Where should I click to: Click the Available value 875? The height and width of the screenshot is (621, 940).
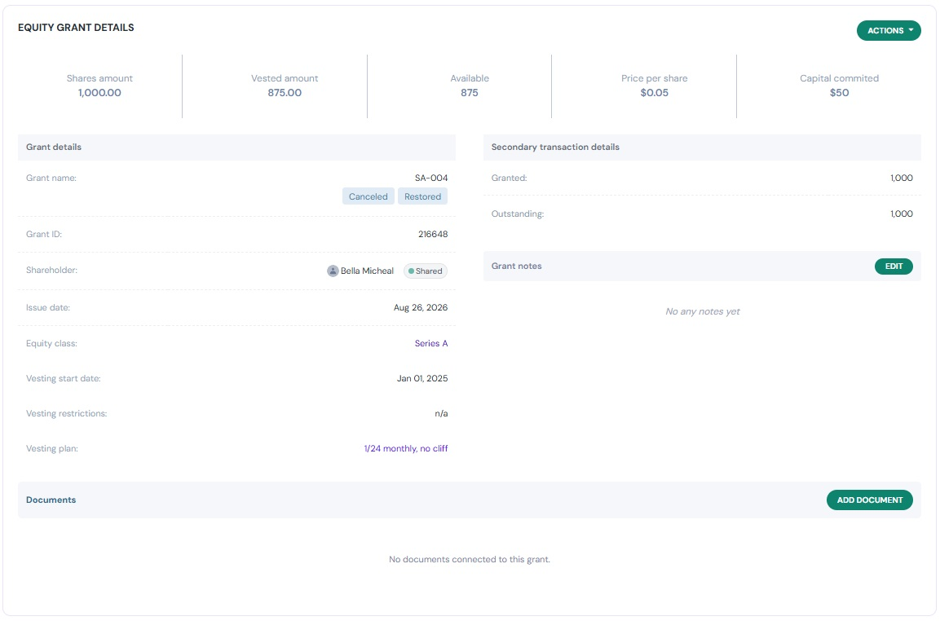[x=469, y=93]
